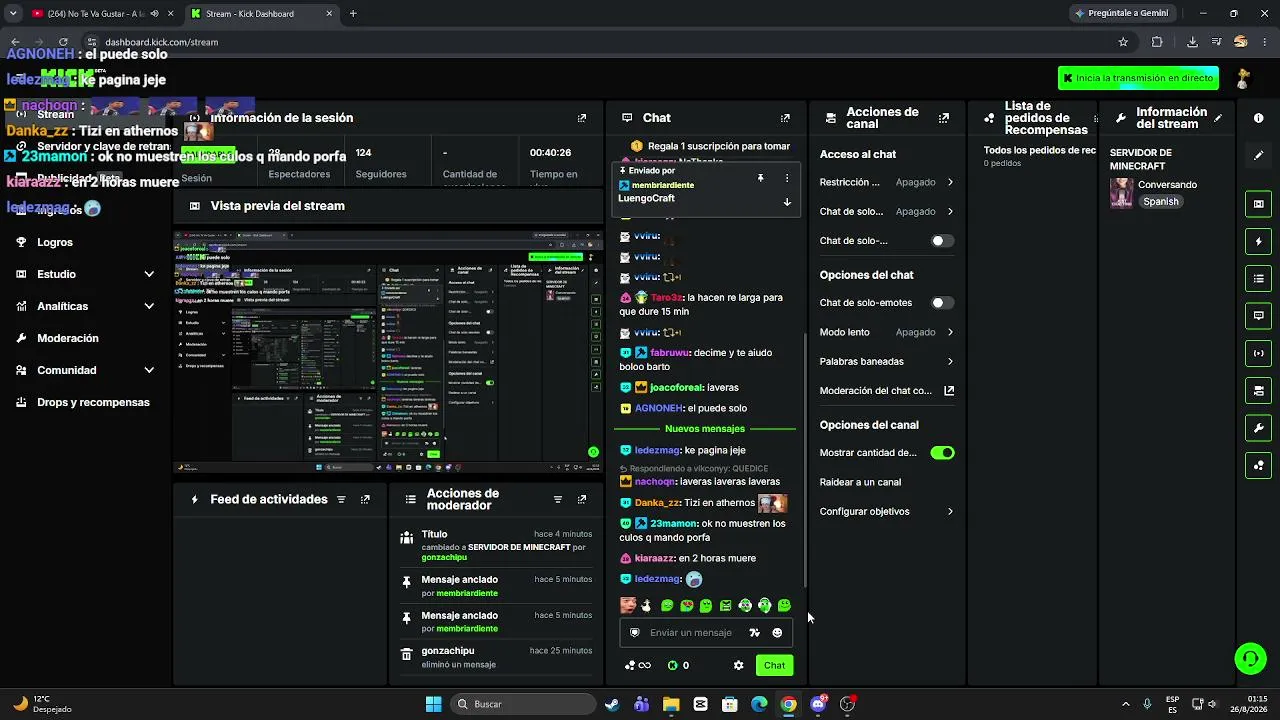Click the Spanish language tag

coord(1160,201)
